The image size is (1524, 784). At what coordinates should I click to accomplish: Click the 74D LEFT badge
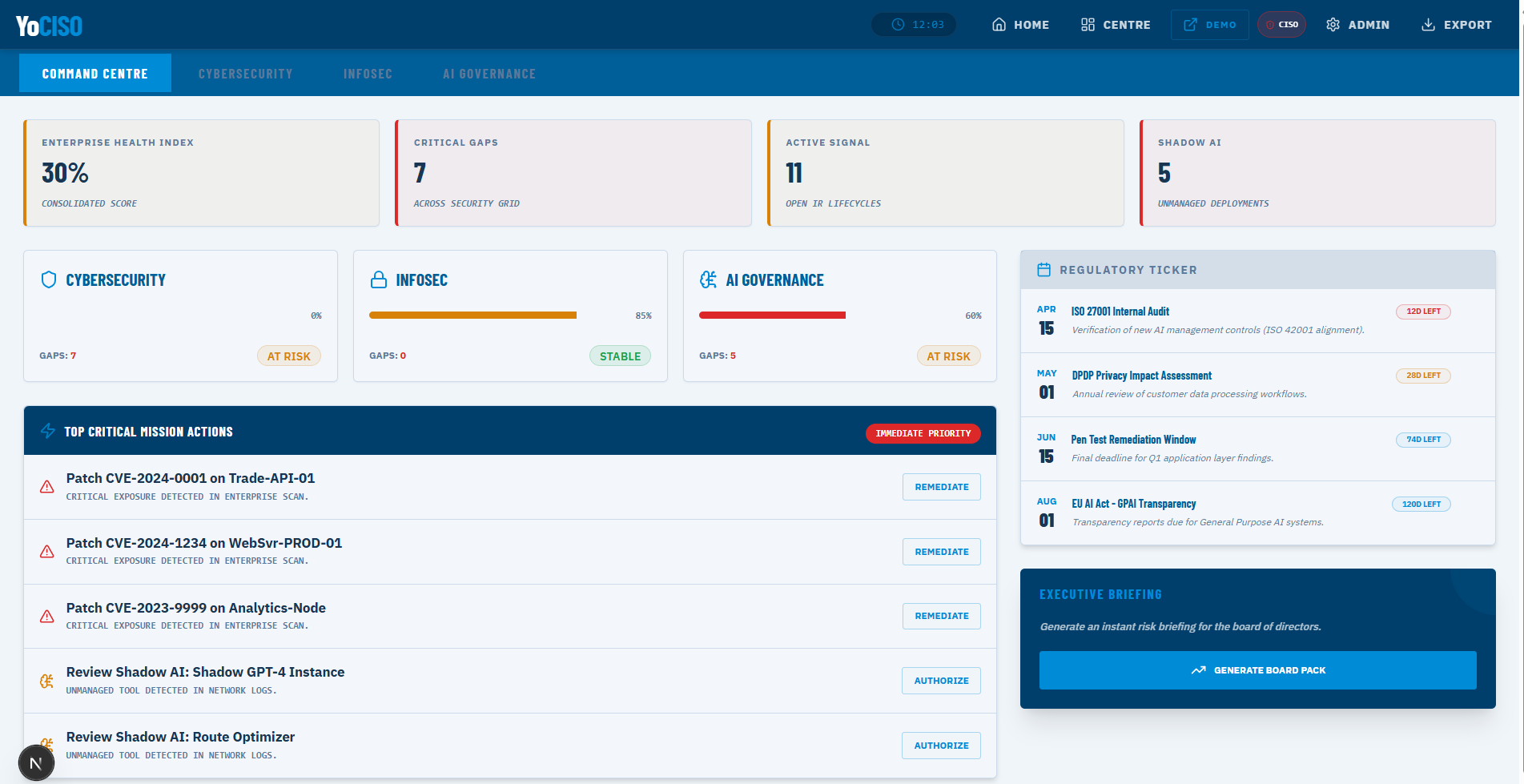pos(1423,440)
